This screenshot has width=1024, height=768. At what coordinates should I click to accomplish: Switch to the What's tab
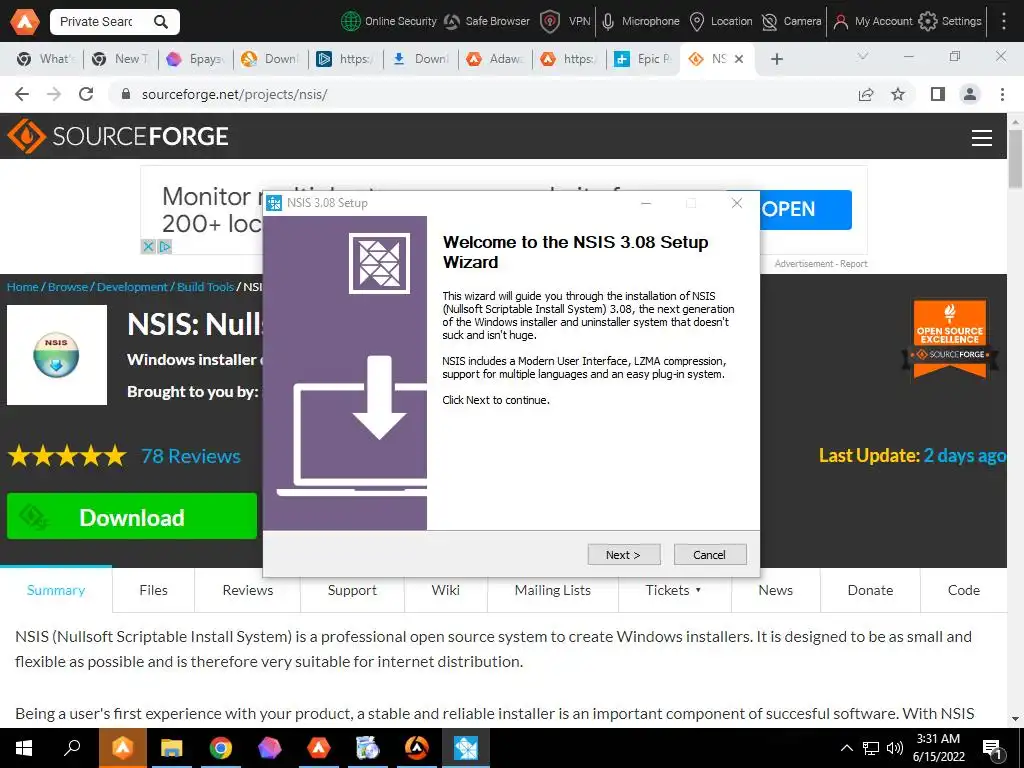point(46,59)
